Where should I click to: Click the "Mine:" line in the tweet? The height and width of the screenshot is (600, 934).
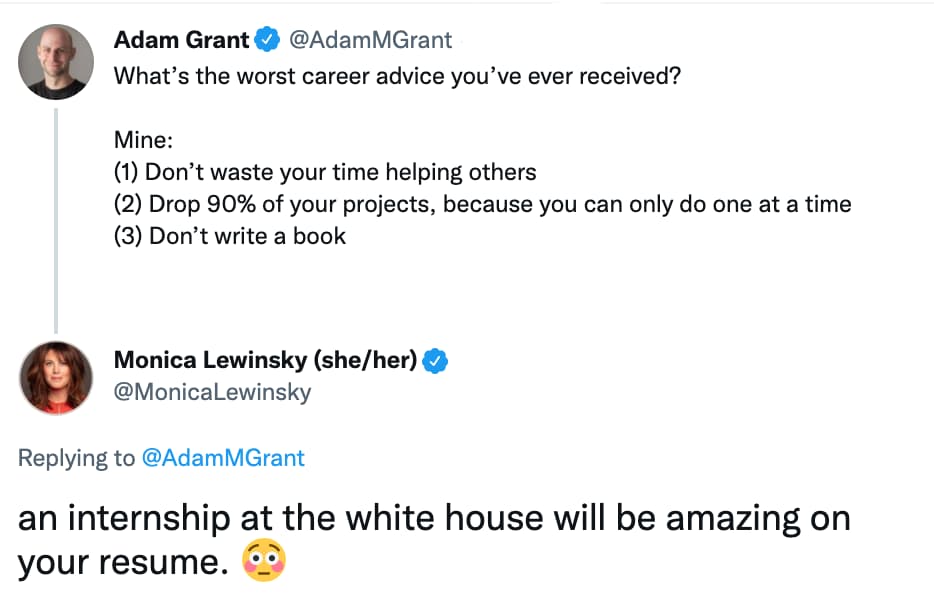144,140
